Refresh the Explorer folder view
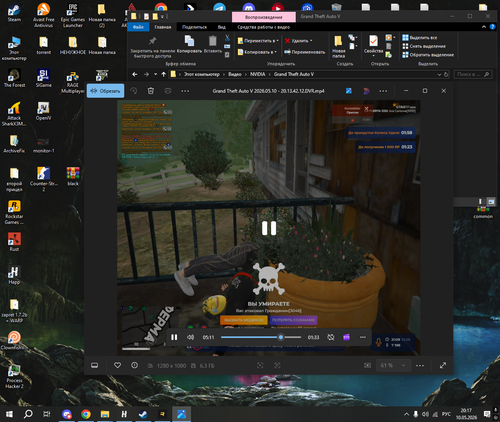The width and height of the screenshot is (500, 422). click(x=446, y=74)
